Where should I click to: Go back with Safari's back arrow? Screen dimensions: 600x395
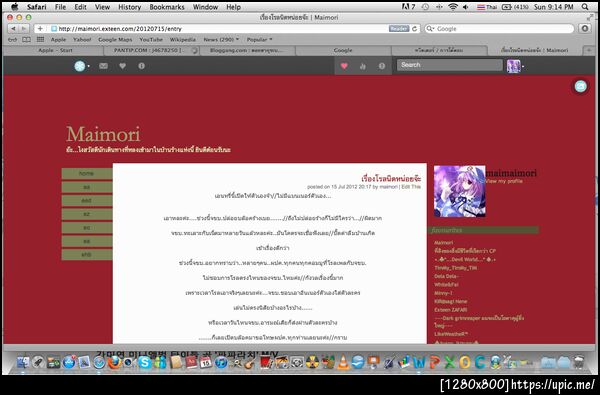(x=13, y=29)
